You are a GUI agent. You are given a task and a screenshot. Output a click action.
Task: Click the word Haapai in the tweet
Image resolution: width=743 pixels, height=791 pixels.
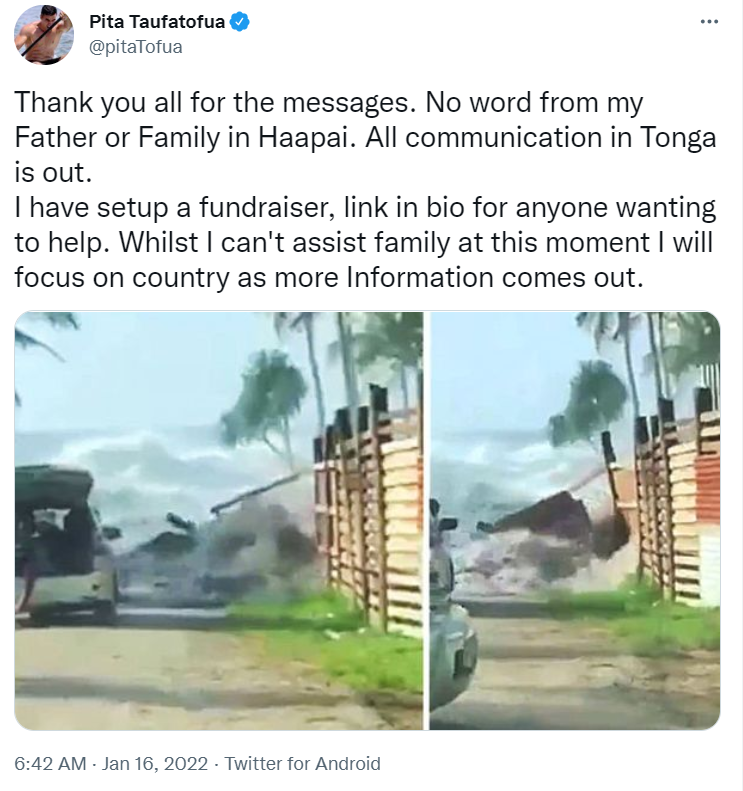(x=303, y=138)
